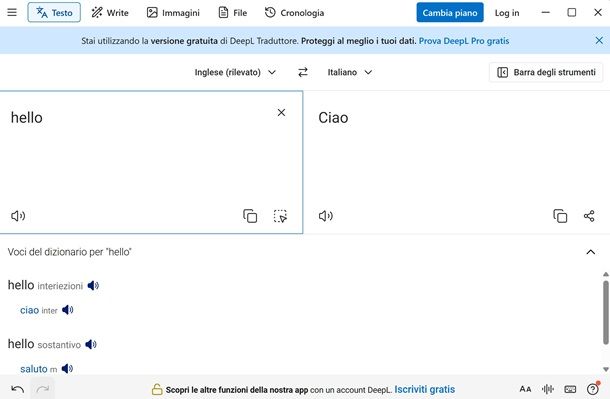Click the Cambia piano button
610x399 pixels.
pos(450,12)
